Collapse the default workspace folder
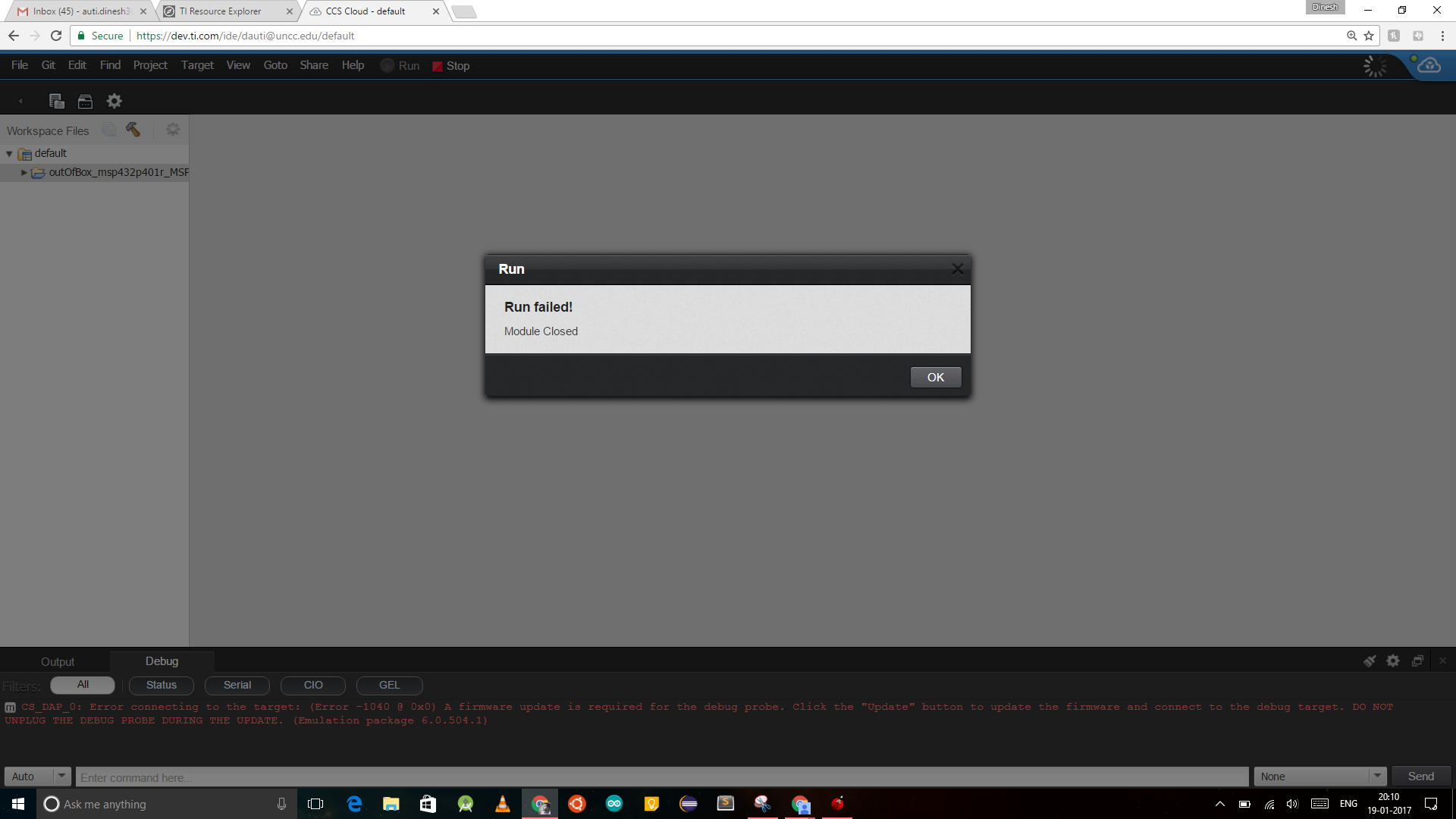This screenshot has height=819, width=1456. [9, 154]
